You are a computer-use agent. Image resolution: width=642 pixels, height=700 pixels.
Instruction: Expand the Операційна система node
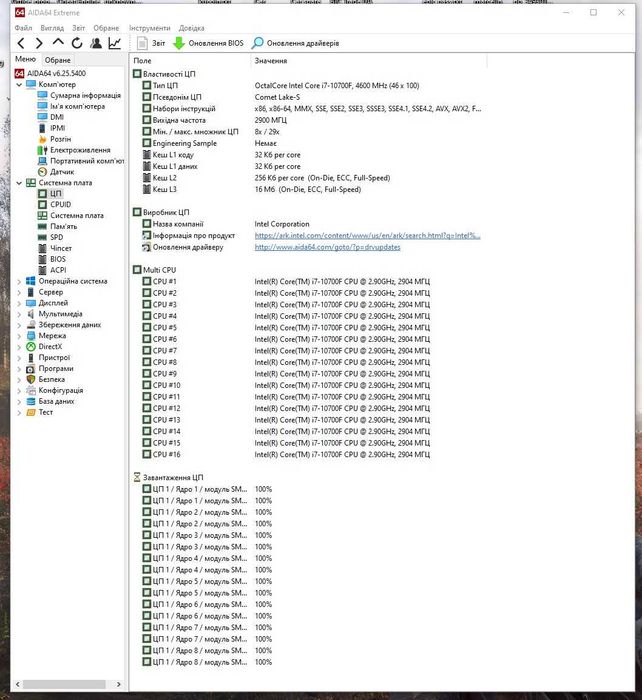pyautogui.click(x=19, y=281)
